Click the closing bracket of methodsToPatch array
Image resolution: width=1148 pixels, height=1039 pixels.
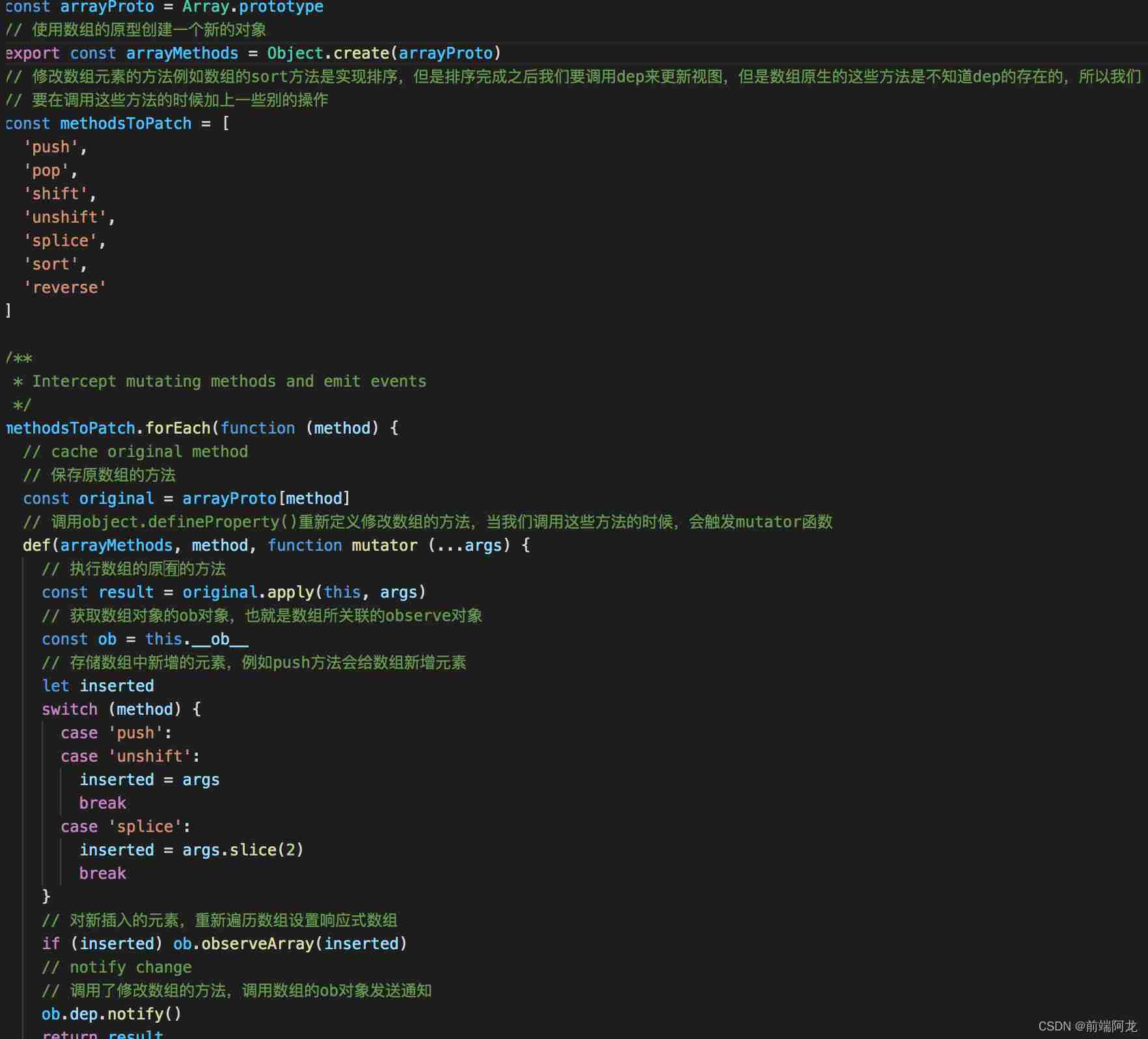pos(8,311)
